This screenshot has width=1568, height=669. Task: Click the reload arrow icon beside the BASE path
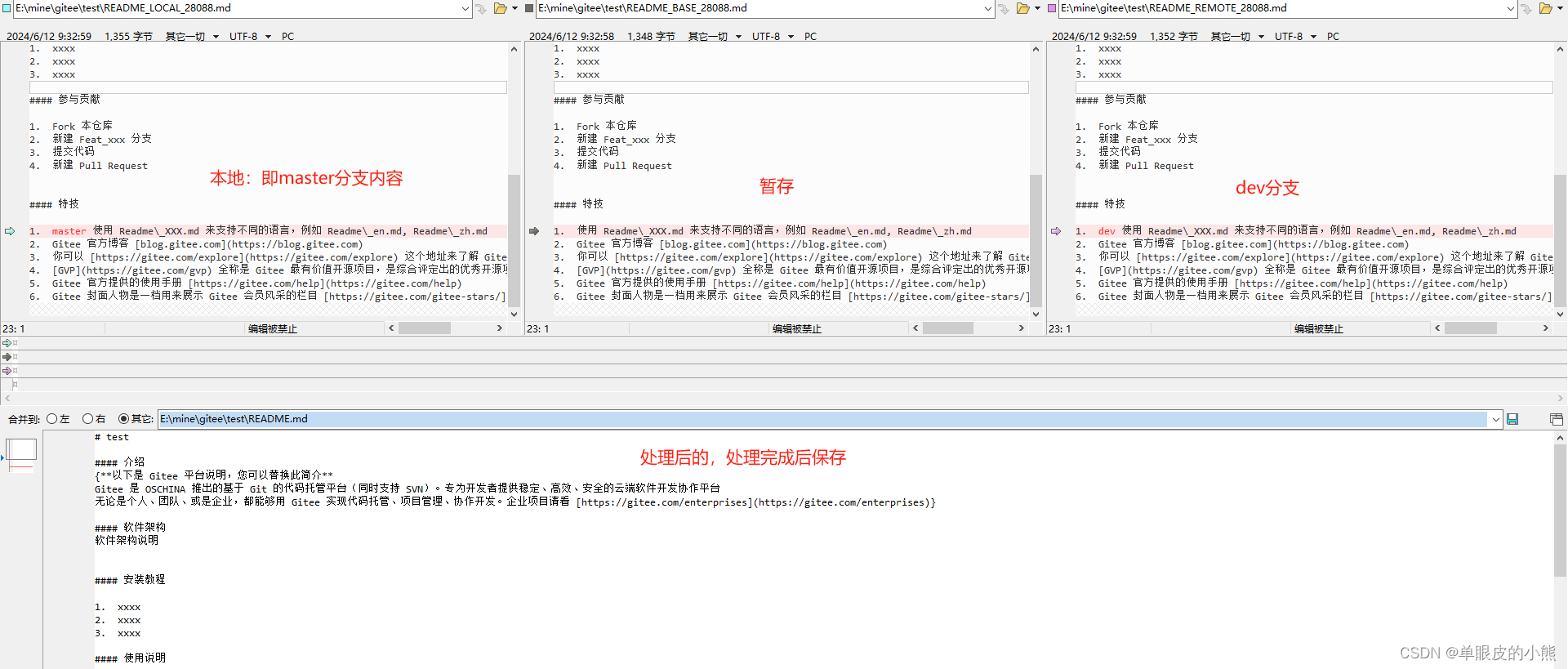[1004, 8]
